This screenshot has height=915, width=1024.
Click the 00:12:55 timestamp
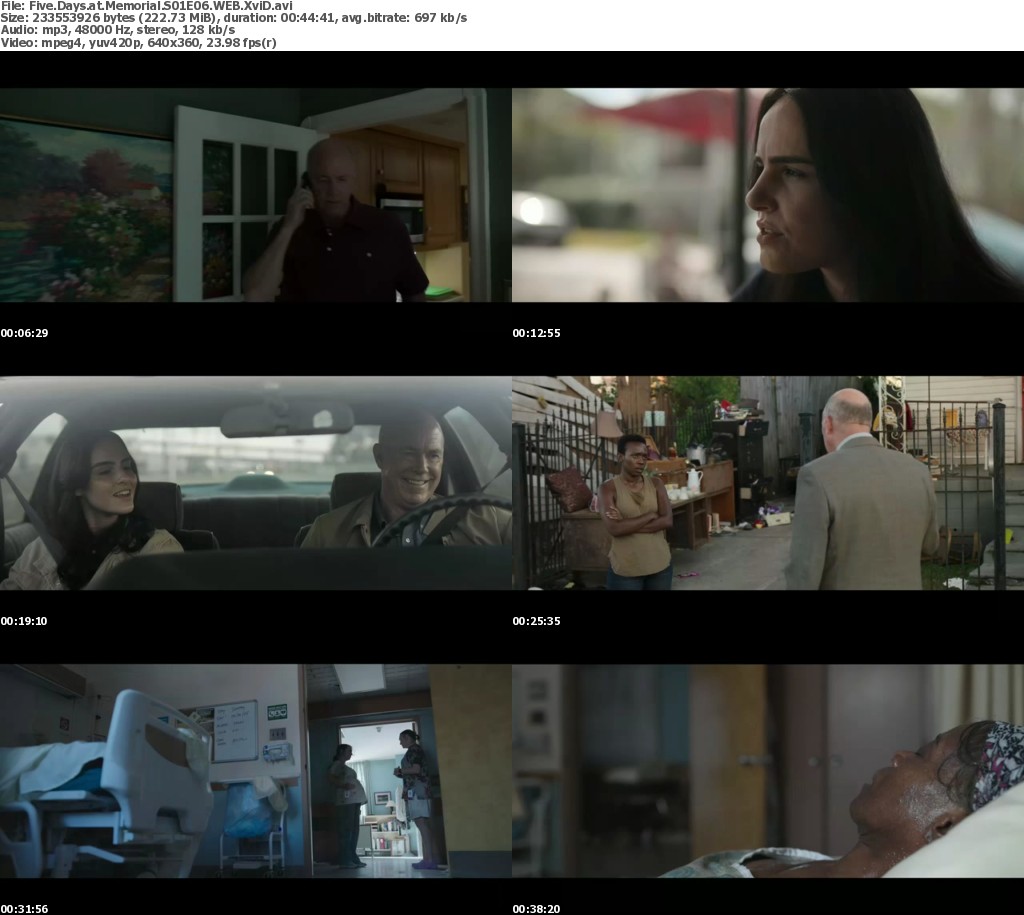click(x=536, y=333)
